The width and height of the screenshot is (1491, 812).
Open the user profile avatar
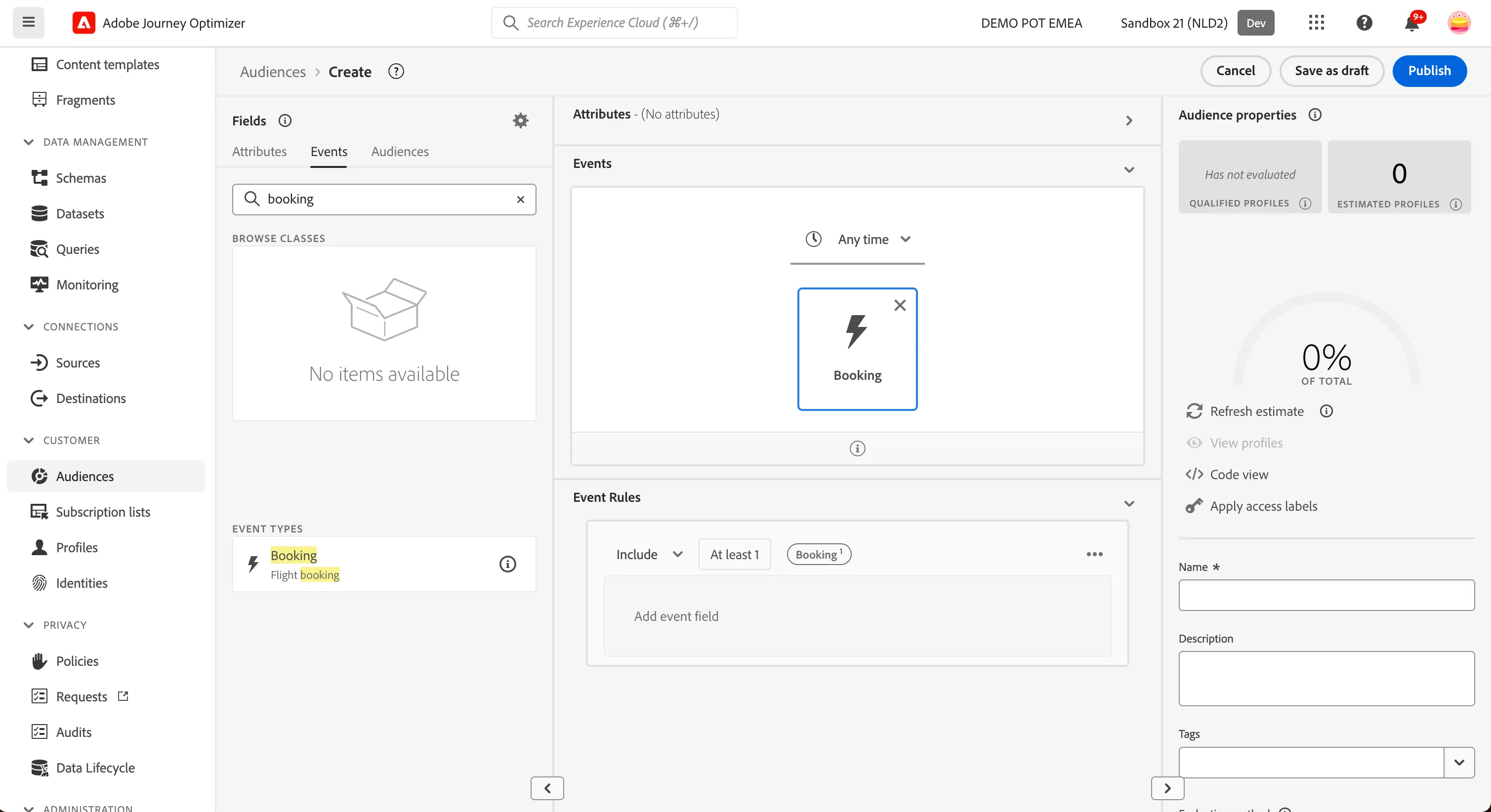click(x=1458, y=23)
